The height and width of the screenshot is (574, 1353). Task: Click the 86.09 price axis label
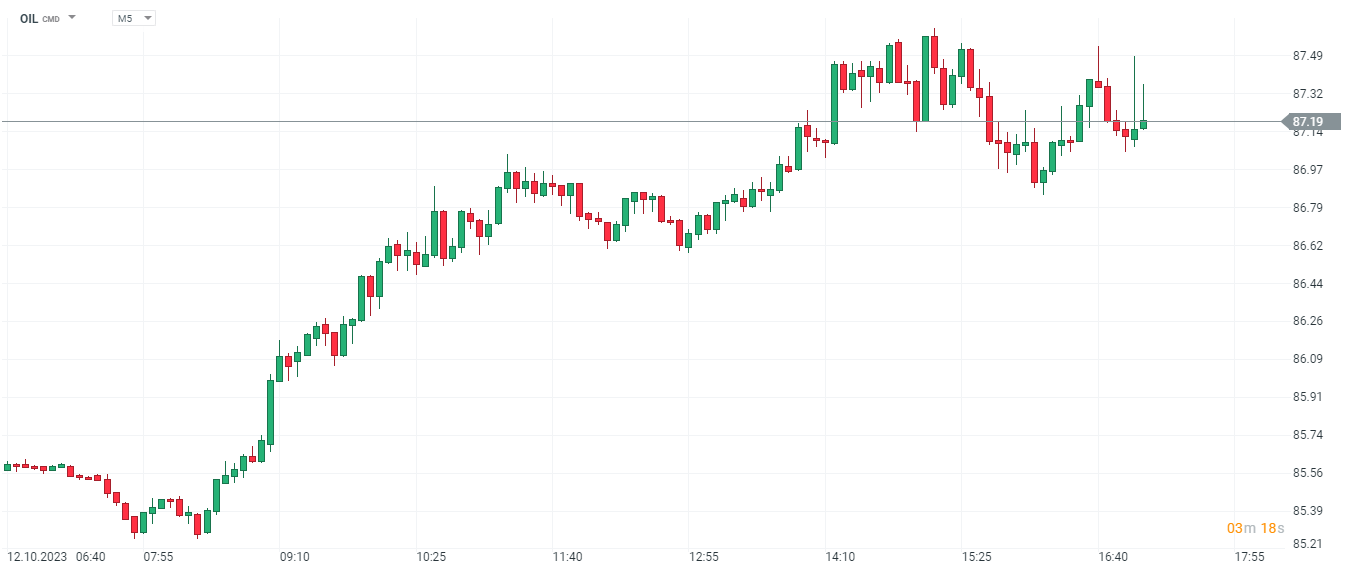(1308, 359)
